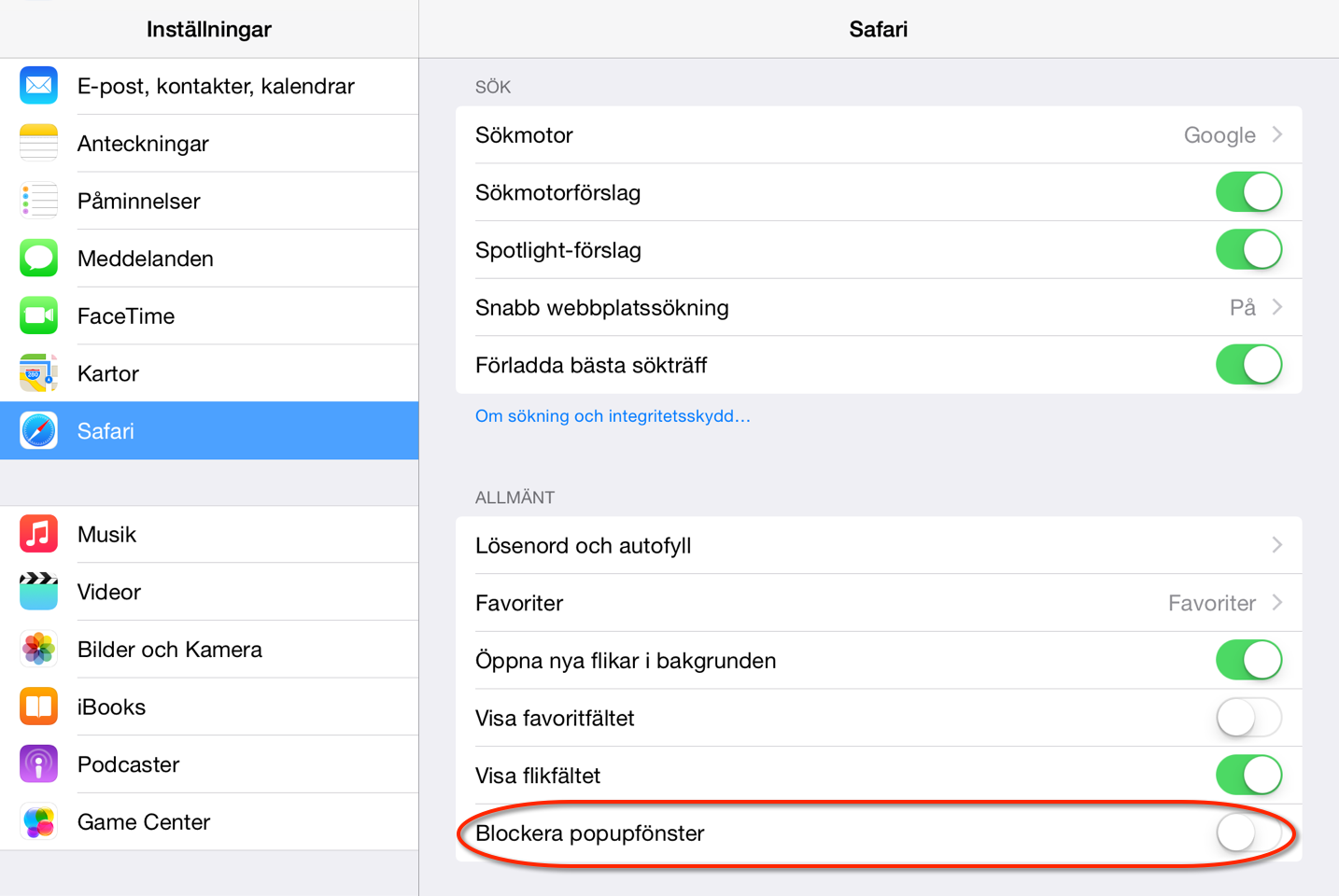This screenshot has height=896, width=1339.
Task: Select Game Center in settings list
Action: click(x=209, y=821)
